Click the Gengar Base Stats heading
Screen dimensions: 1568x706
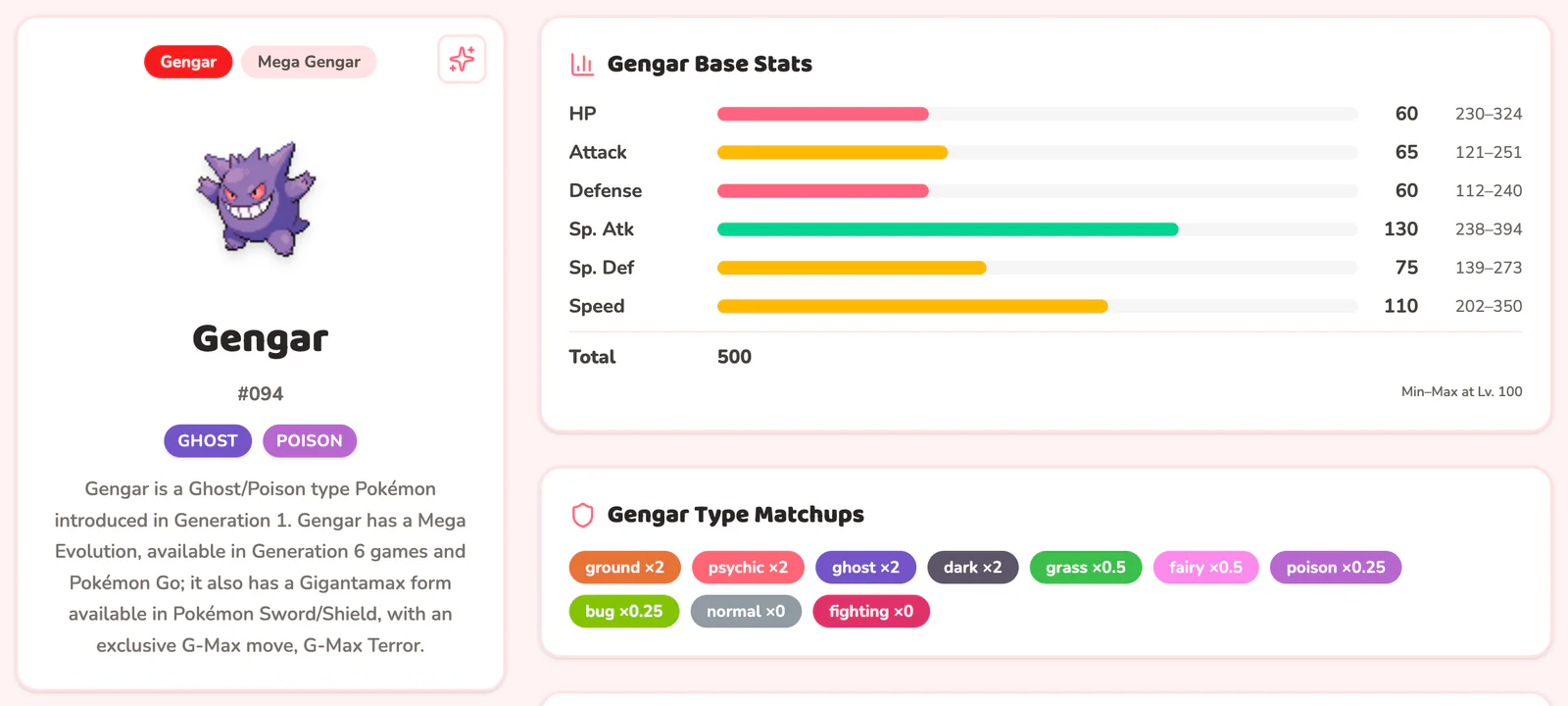coord(710,65)
